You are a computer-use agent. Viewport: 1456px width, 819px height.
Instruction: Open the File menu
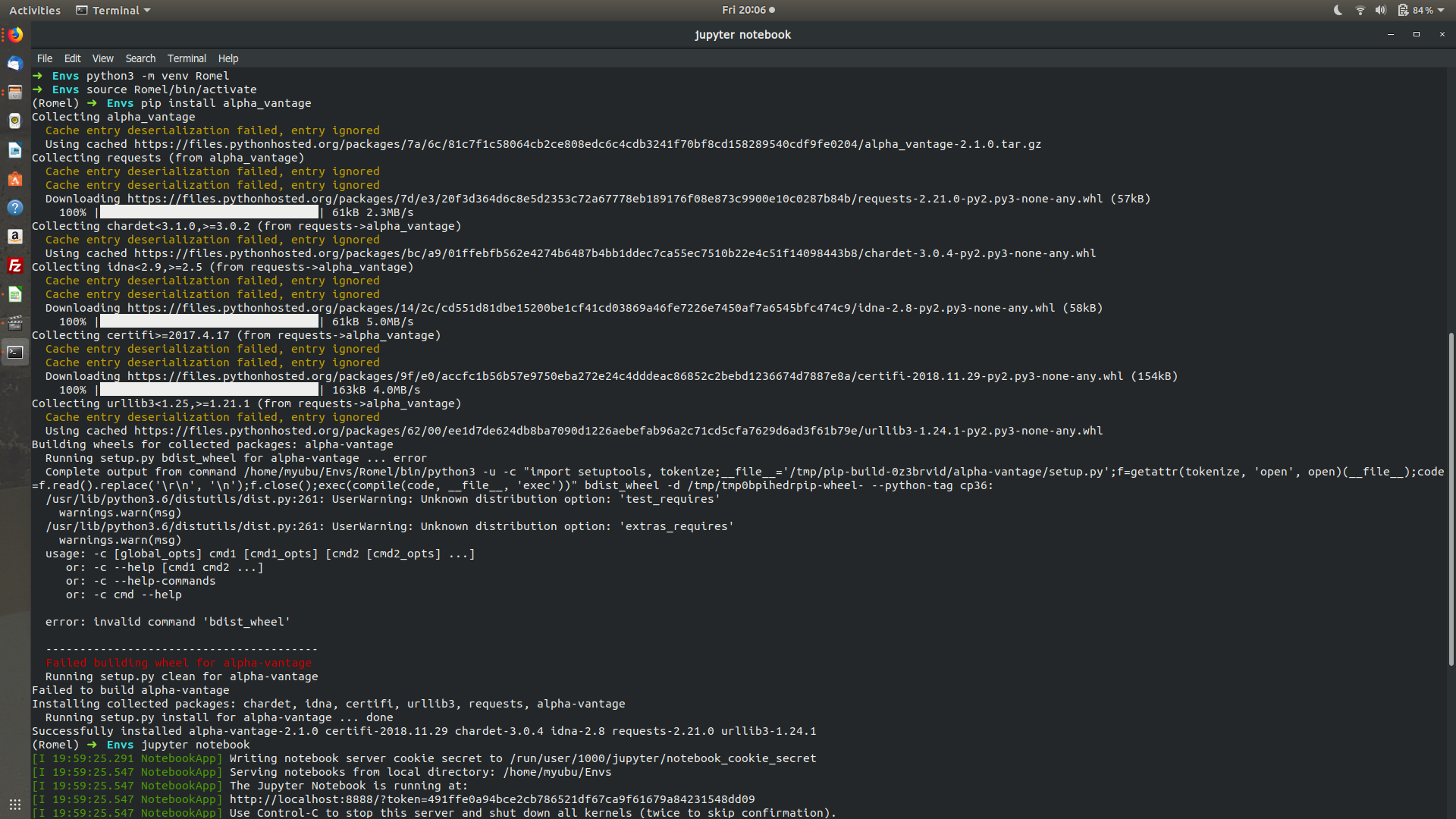click(x=44, y=58)
